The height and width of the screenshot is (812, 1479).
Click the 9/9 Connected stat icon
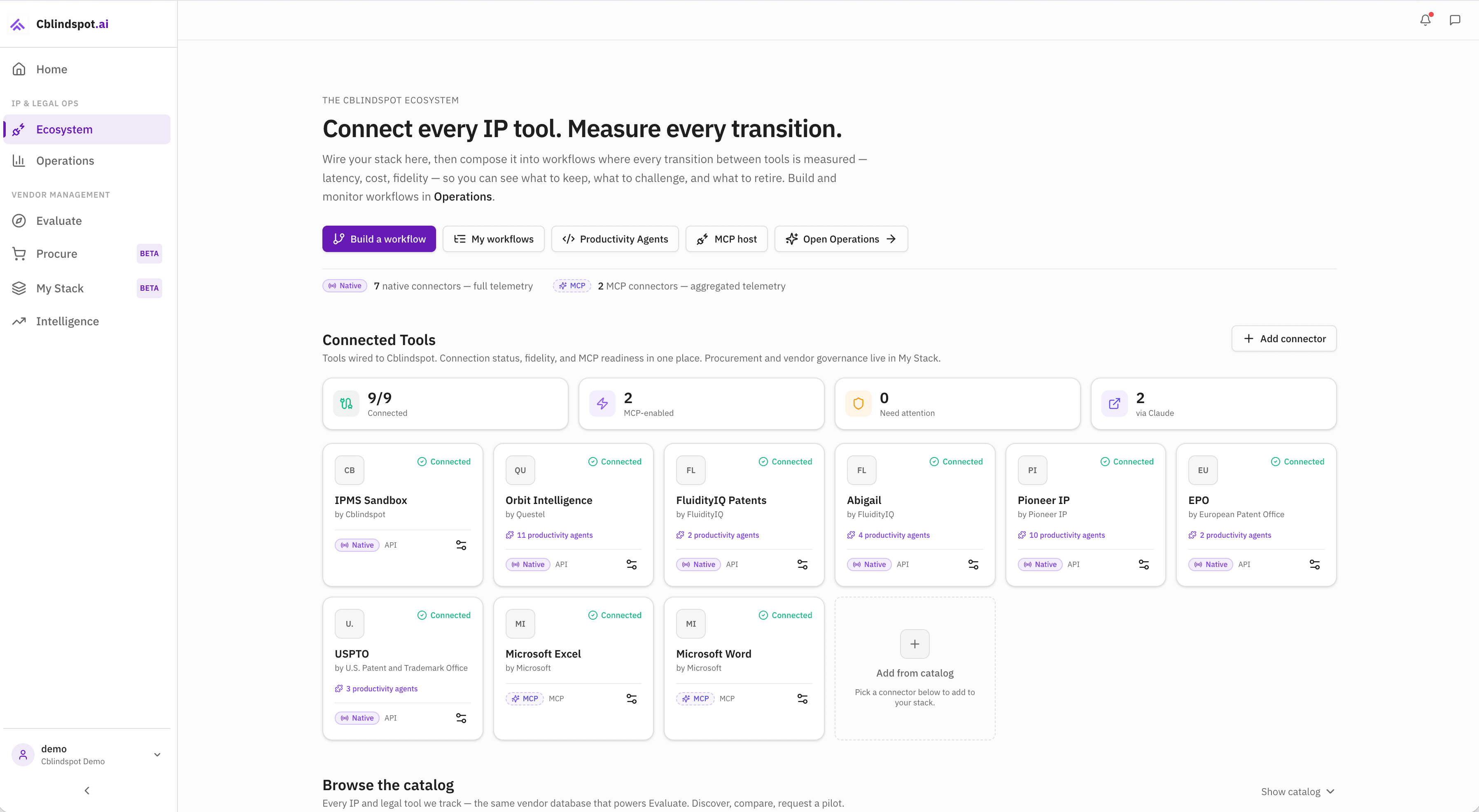(346, 404)
